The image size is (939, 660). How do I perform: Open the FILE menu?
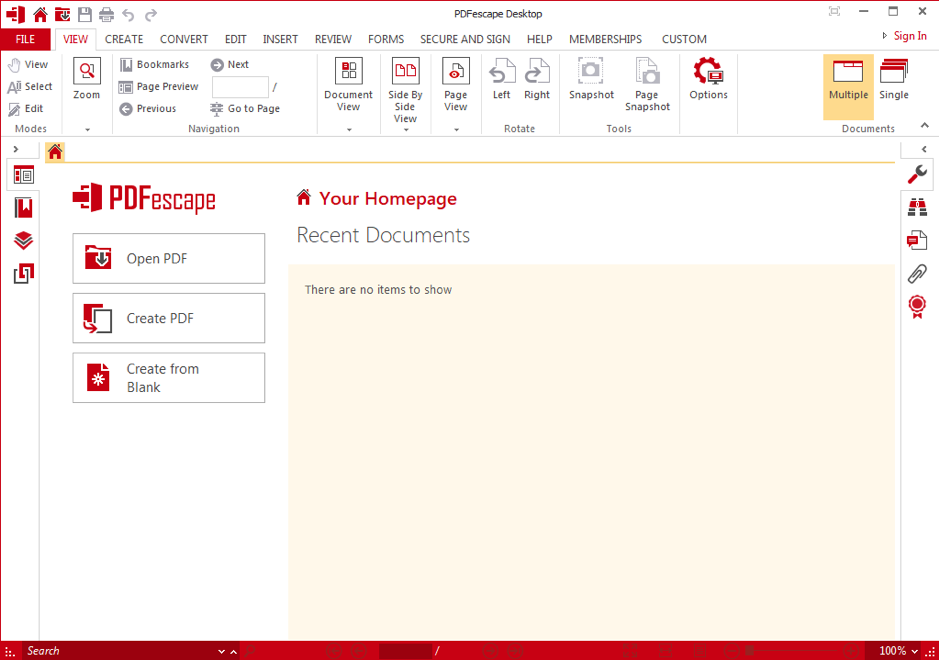(25, 39)
